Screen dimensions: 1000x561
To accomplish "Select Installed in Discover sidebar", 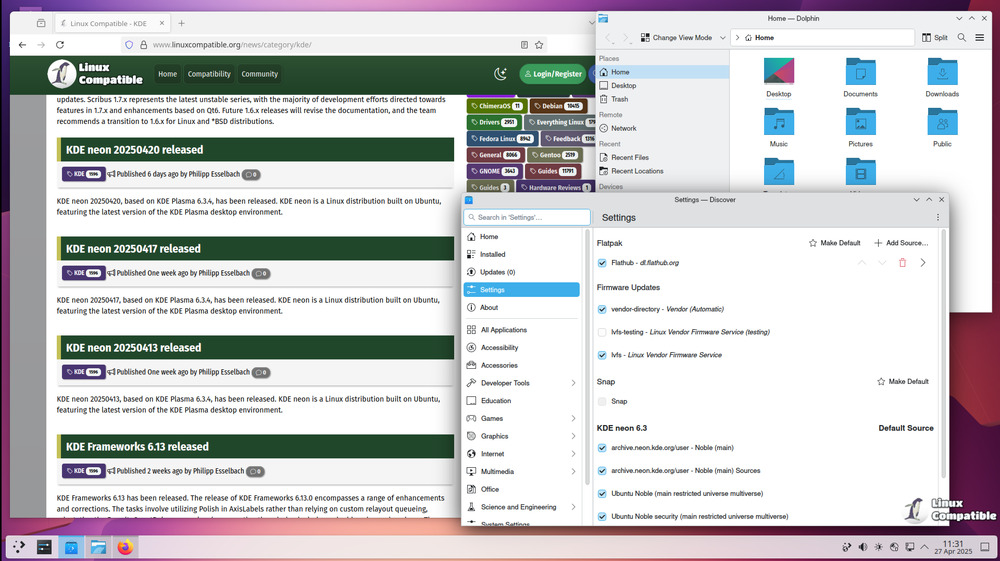I will point(492,255).
